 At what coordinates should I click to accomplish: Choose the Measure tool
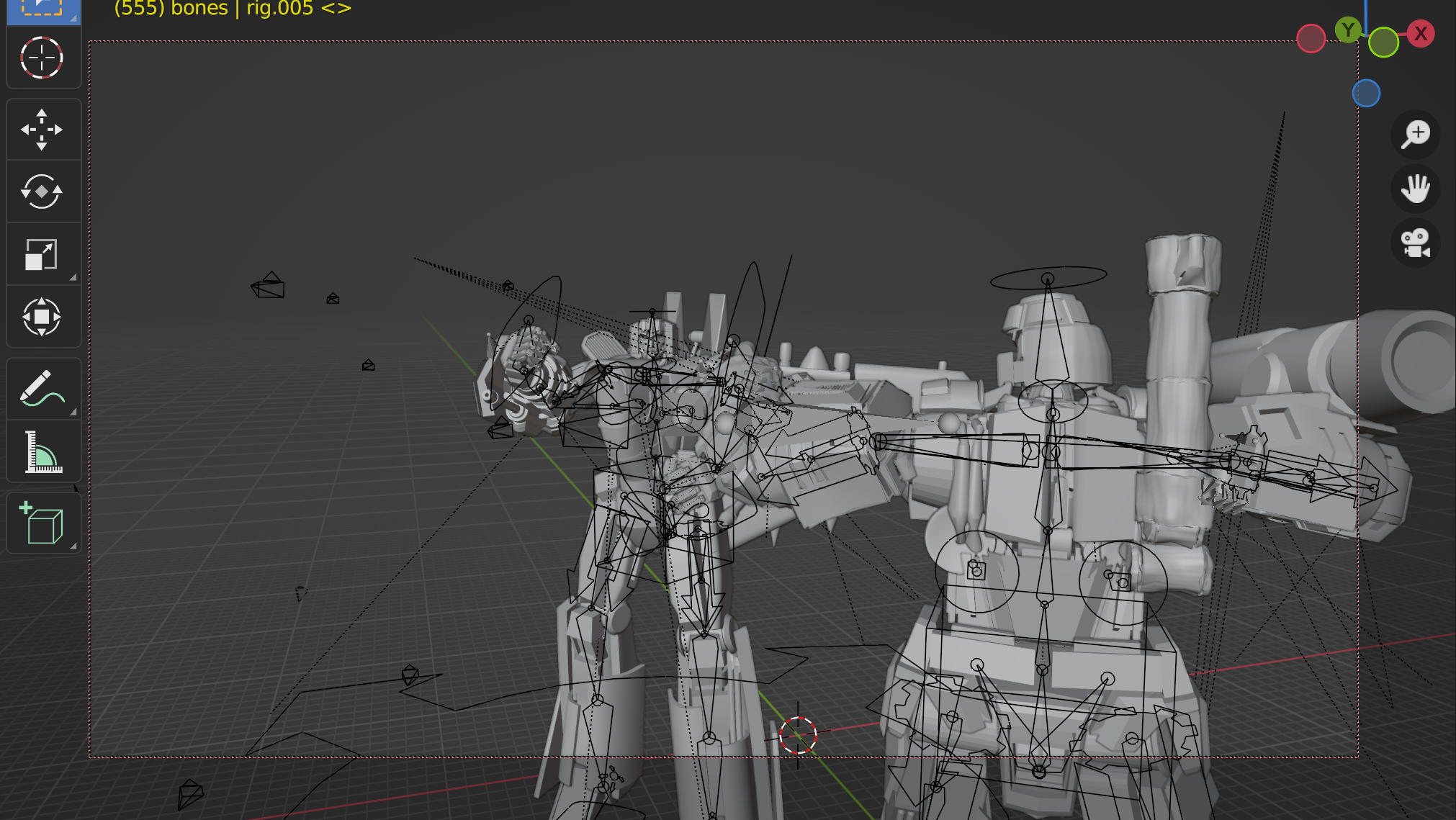43,451
